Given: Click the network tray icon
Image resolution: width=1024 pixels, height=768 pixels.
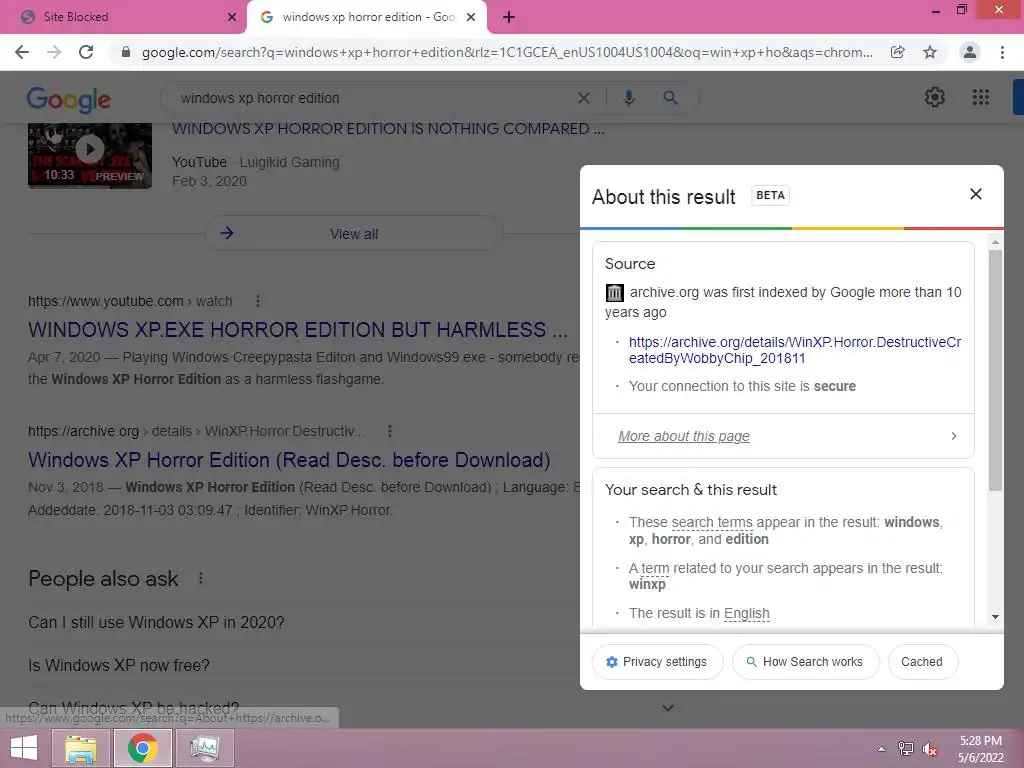Looking at the screenshot, I should 906,749.
